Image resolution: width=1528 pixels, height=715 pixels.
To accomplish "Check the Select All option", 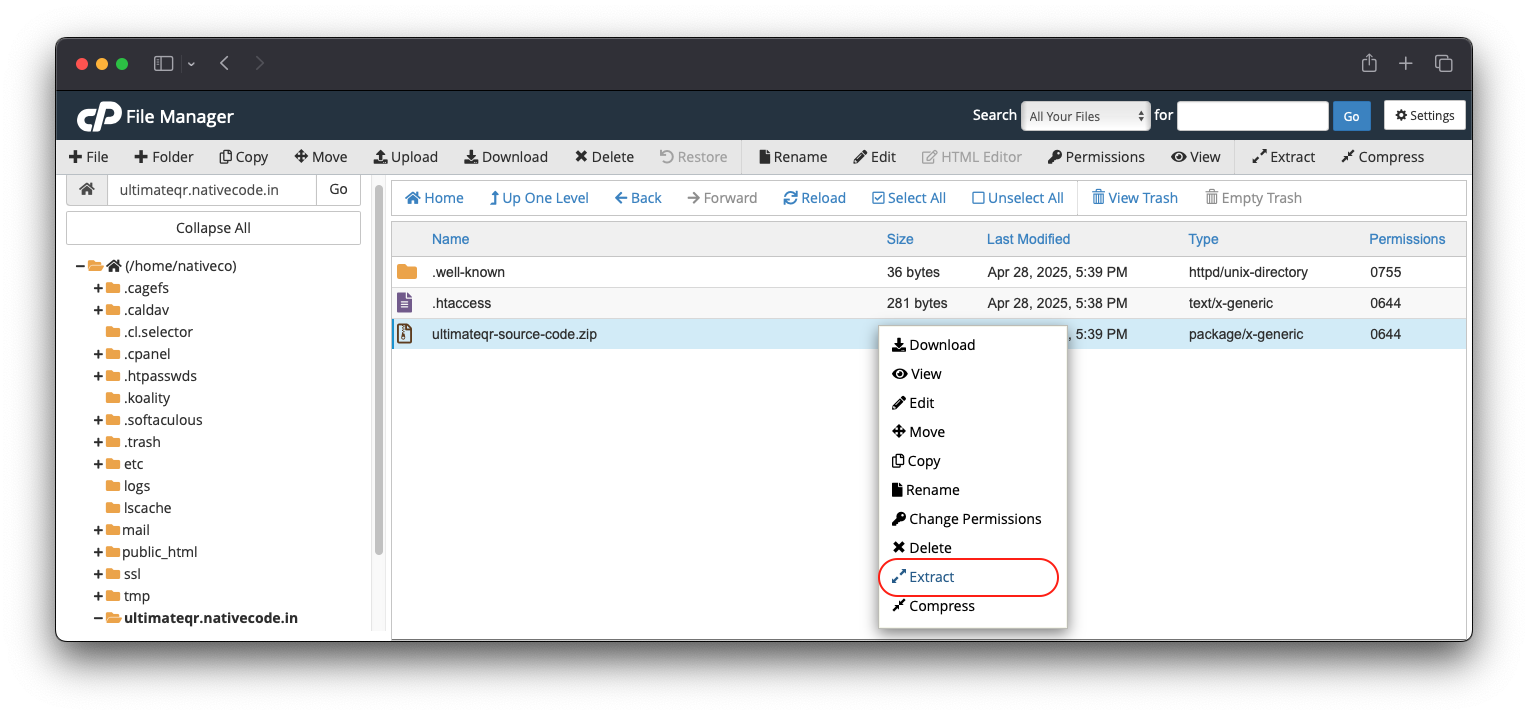I will (908, 198).
